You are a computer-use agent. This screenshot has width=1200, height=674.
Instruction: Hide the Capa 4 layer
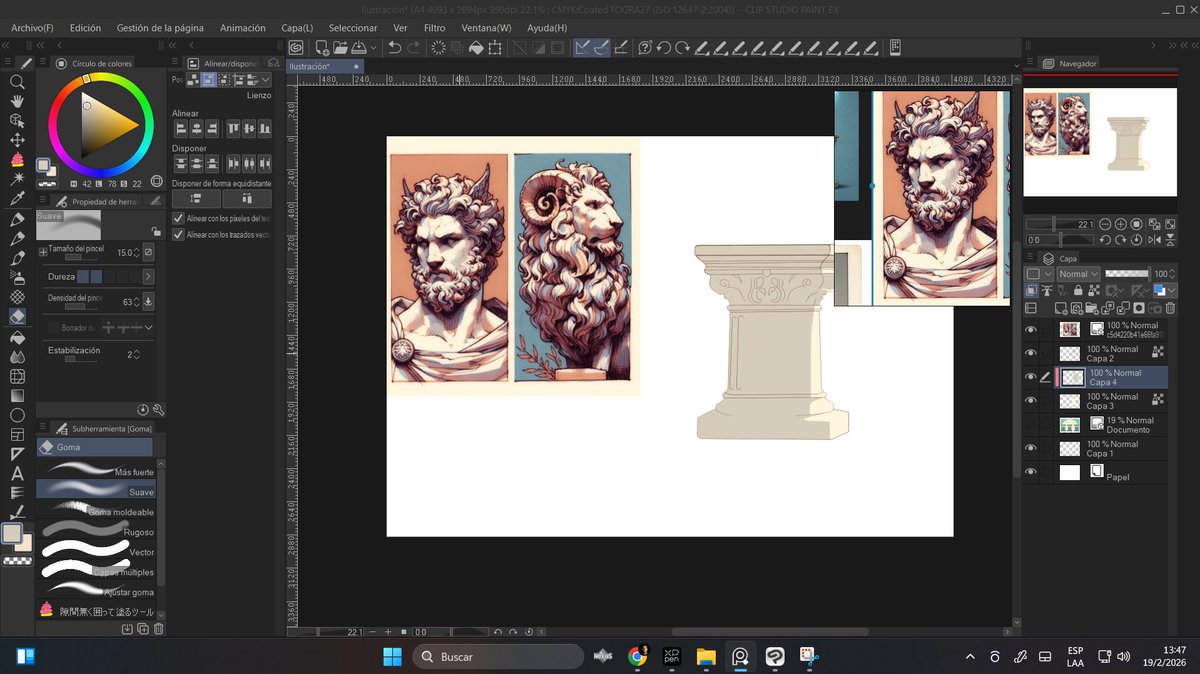click(x=1030, y=377)
